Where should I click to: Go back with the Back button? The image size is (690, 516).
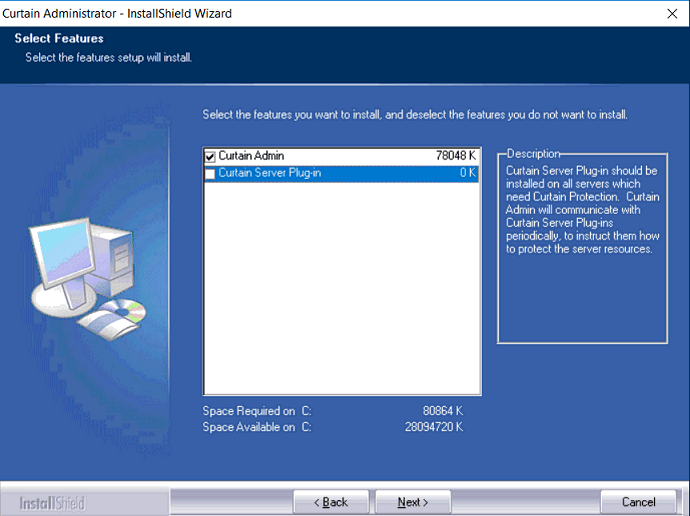tap(331, 502)
